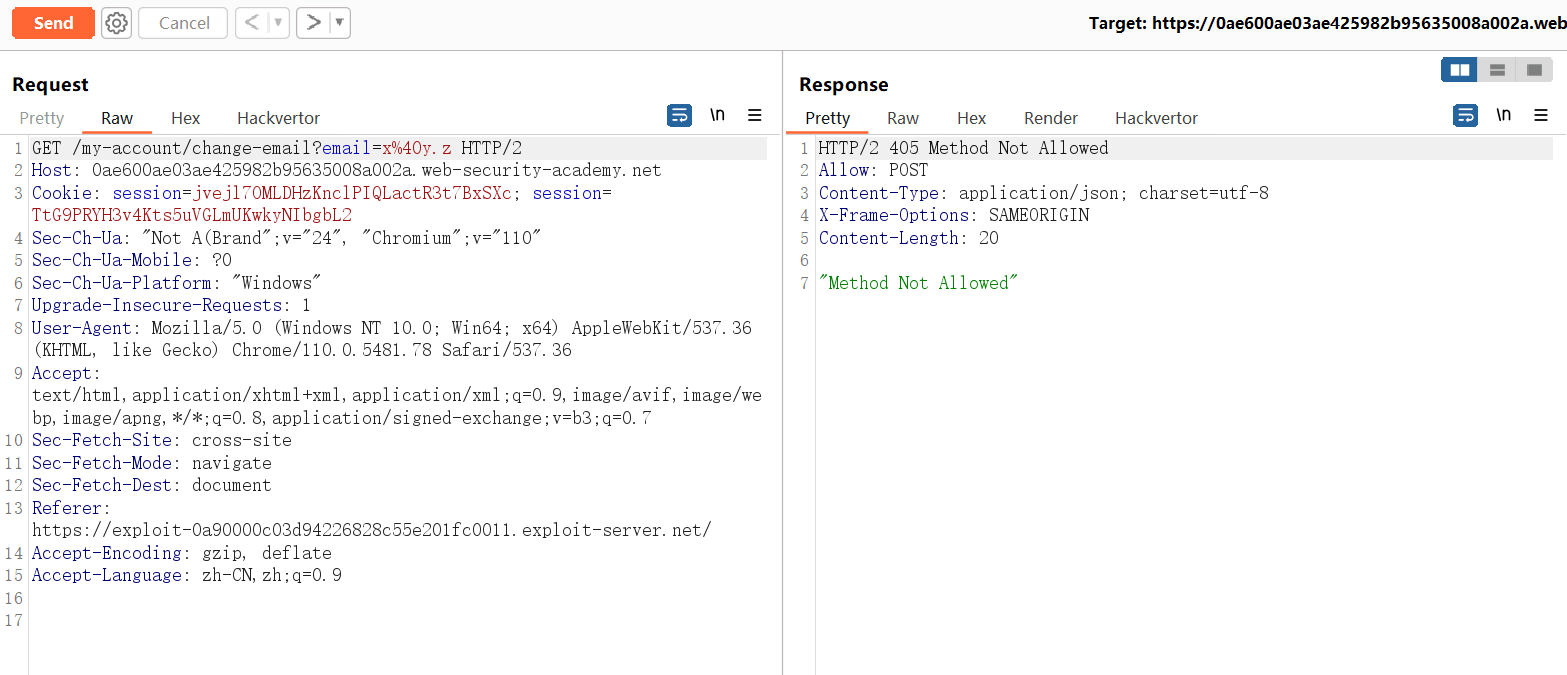Image resolution: width=1567 pixels, height=675 pixels.
Task: Go back to previous request with left arrow
Action: pyautogui.click(x=252, y=23)
